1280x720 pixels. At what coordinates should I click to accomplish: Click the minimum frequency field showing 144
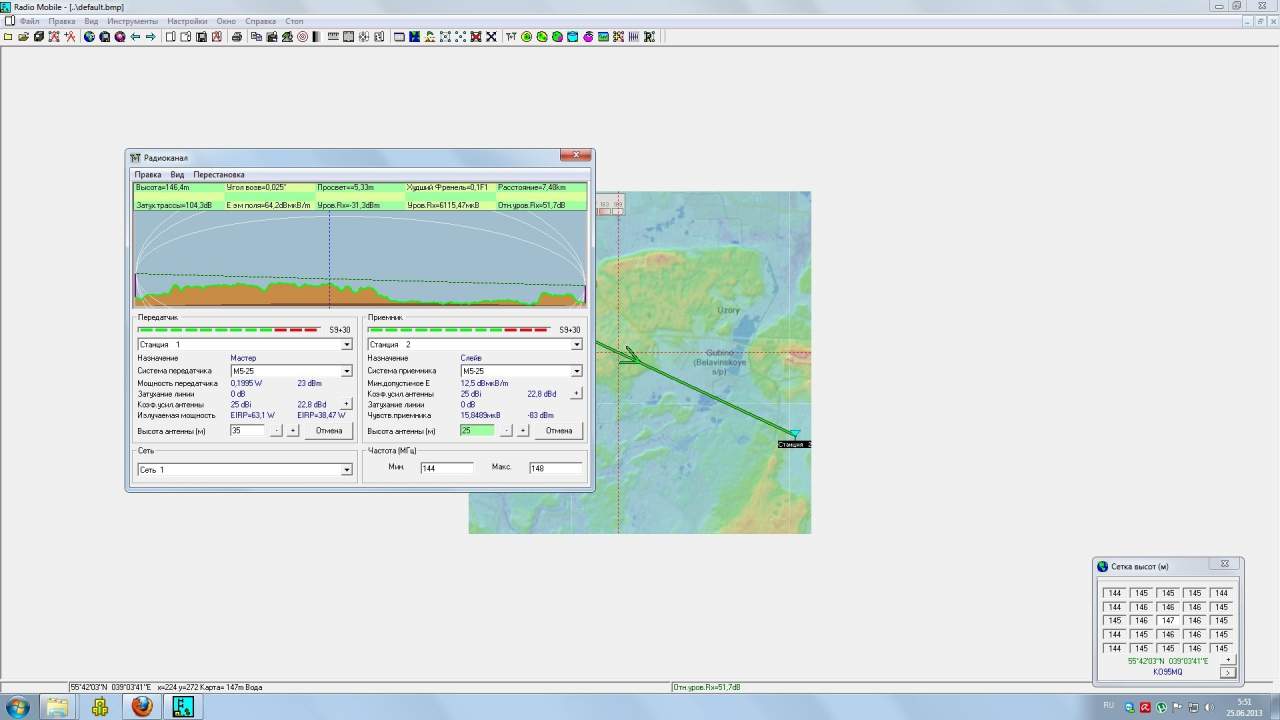point(446,468)
